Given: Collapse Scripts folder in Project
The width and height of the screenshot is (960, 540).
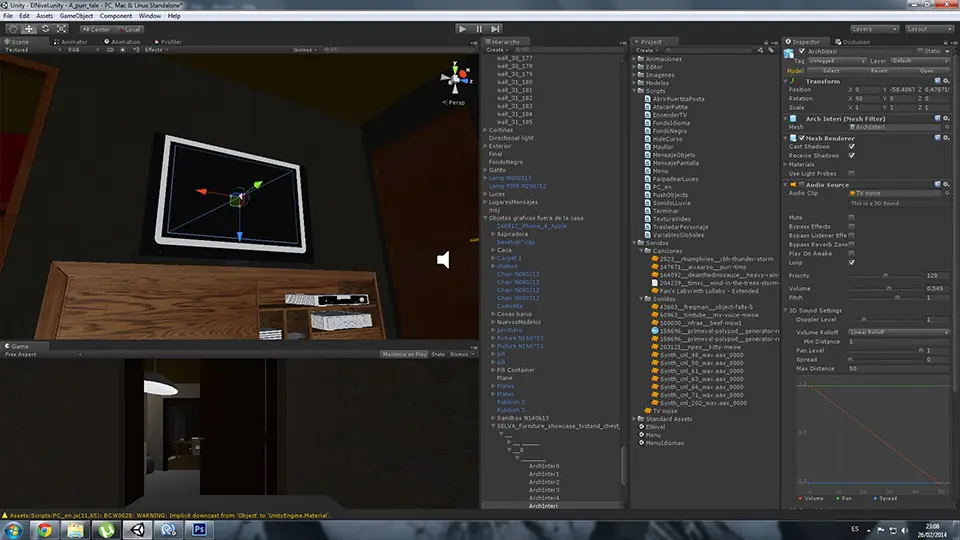Looking at the screenshot, I should pyautogui.click(x=634, y=91).
